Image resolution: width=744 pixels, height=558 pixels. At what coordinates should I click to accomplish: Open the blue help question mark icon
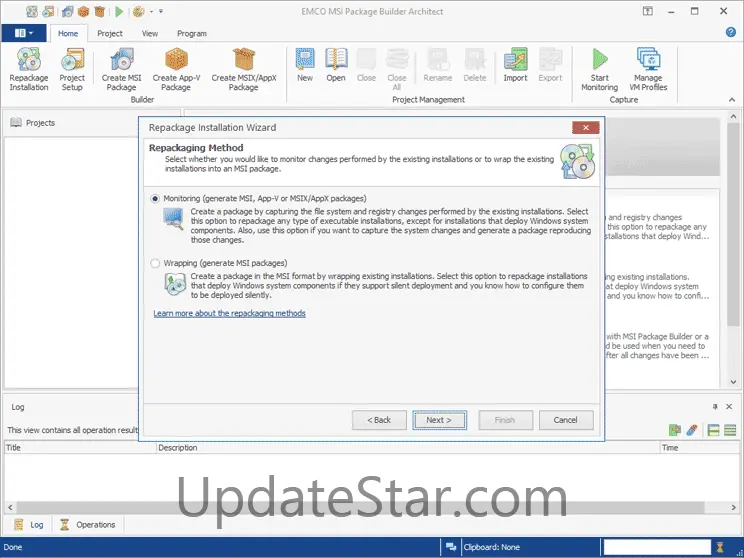click(x=731, y=32)
